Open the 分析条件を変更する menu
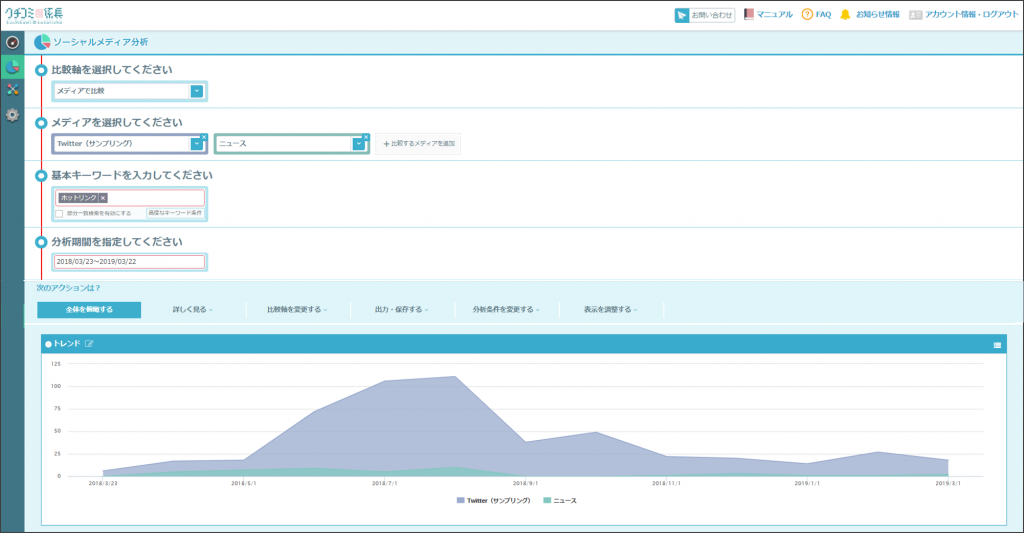1024x533 pixels. coord(506,310)
